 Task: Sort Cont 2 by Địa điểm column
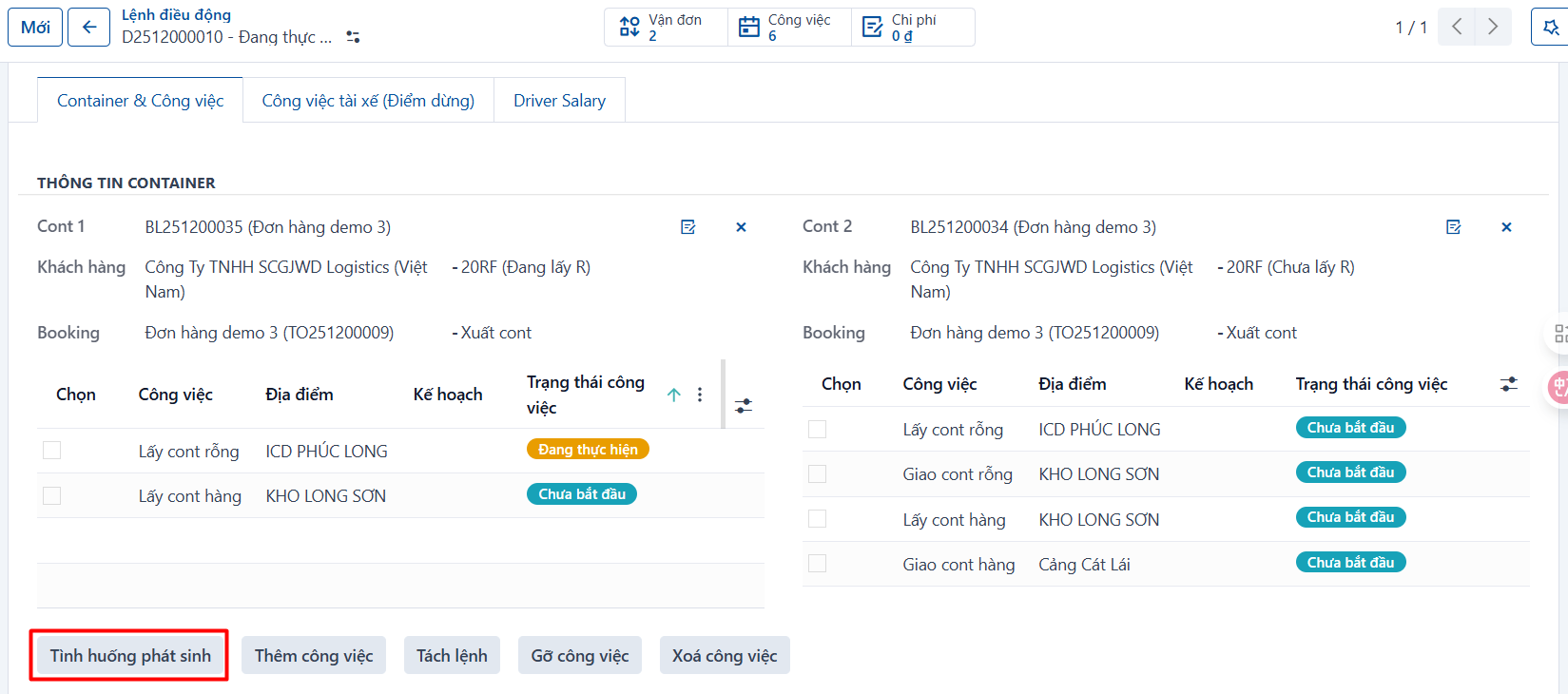click(x=1073, y=384)
